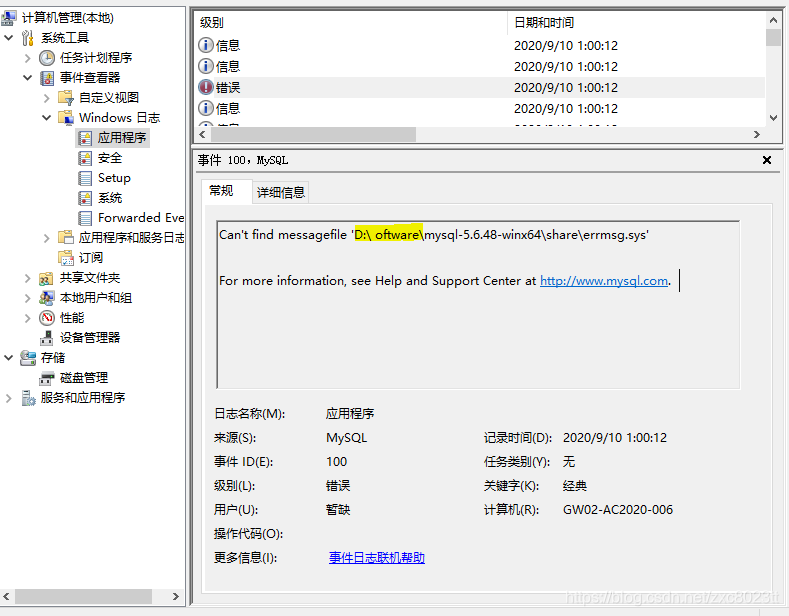Viewport: 789px width, 616px height.
Task: Click the Windows 日志 folder icon
Action: point(66,118)
